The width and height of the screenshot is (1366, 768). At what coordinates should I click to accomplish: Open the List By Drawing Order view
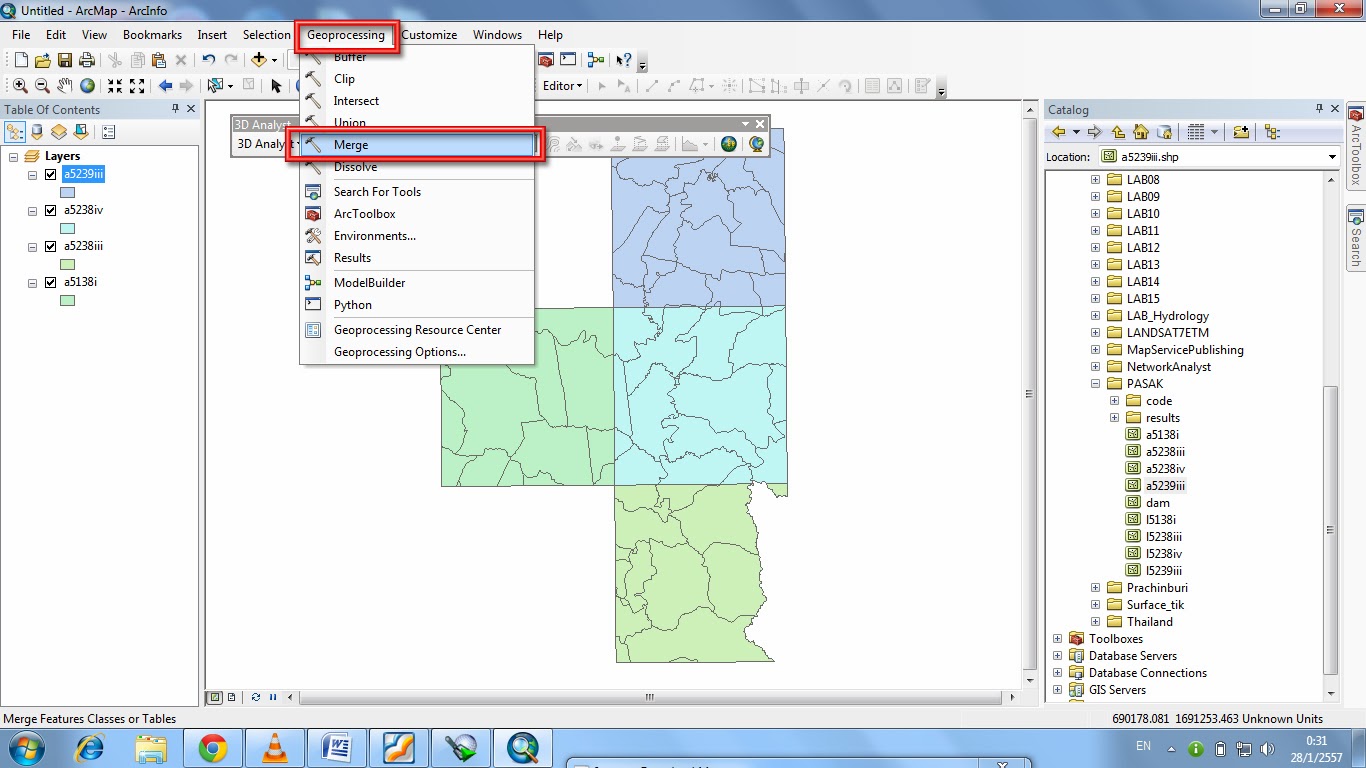point(15,131)
